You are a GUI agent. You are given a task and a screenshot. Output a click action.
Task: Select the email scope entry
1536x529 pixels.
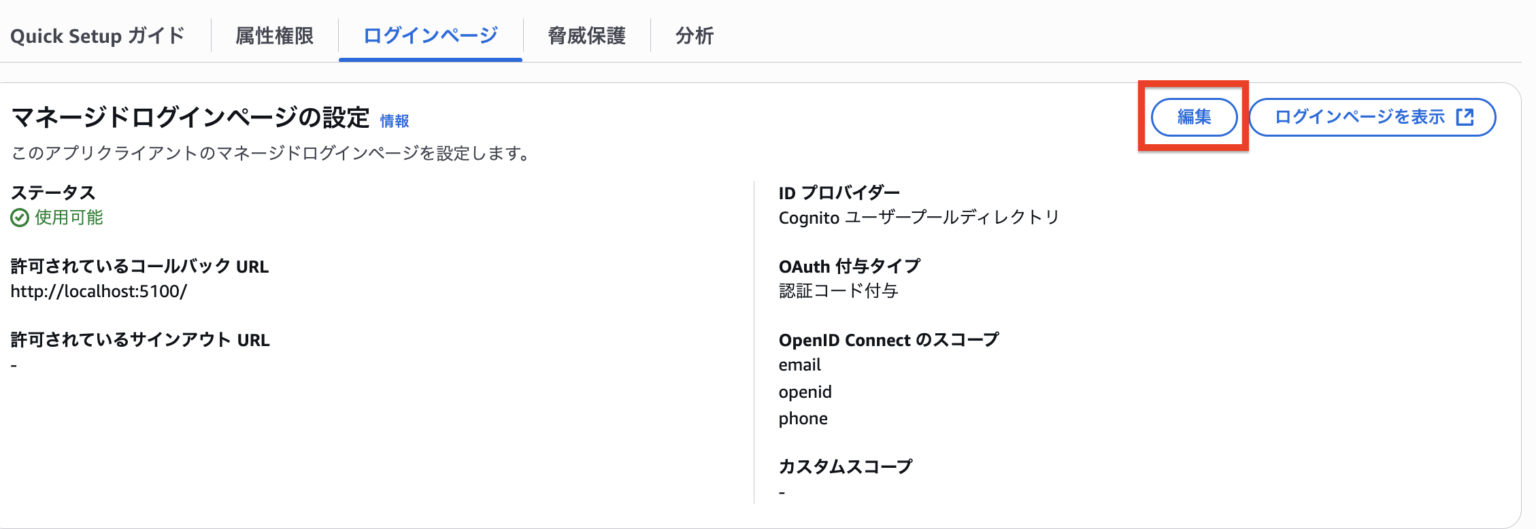pos(800,365)
